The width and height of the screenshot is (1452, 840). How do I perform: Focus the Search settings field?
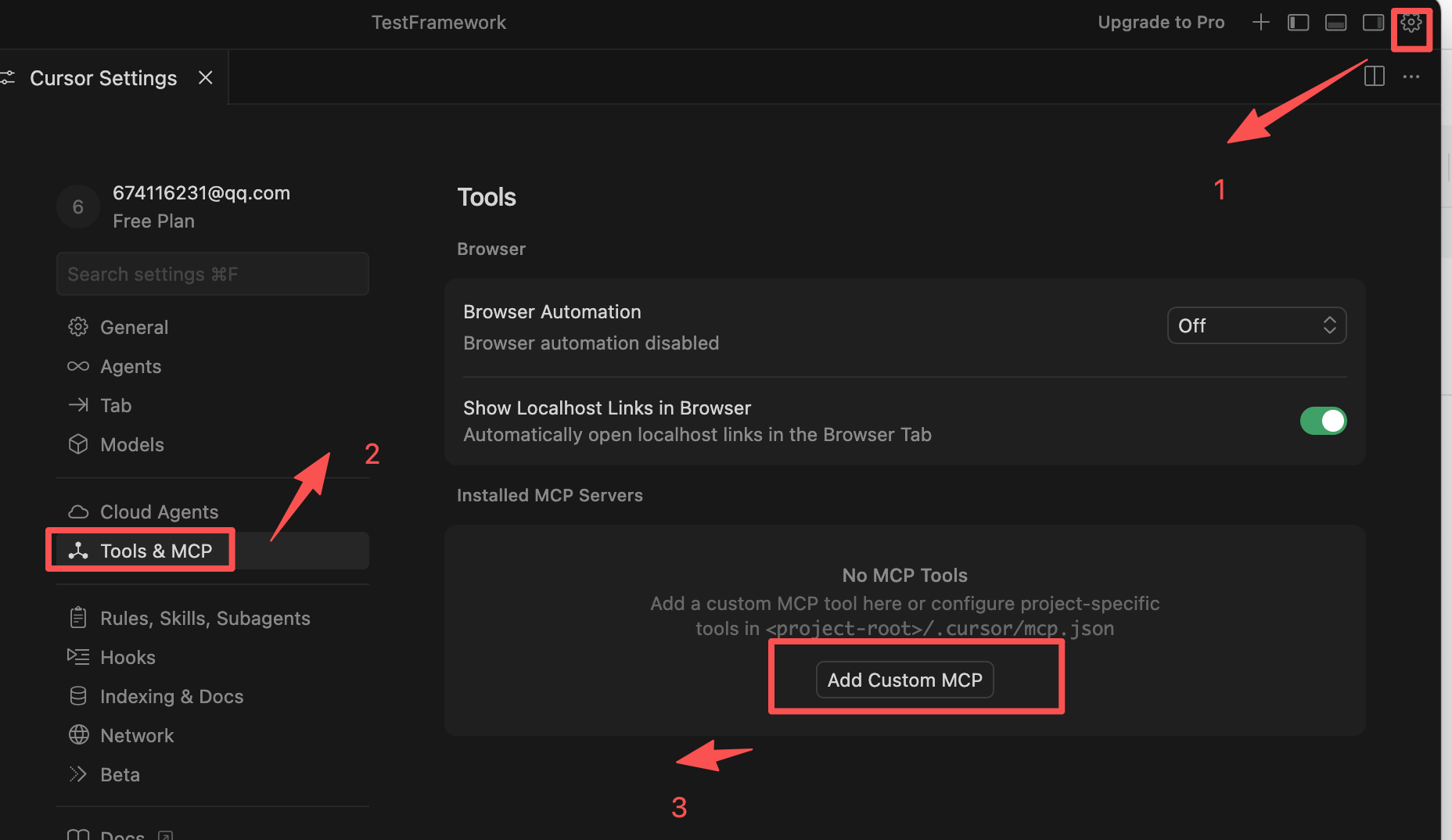tap(213, 274)
